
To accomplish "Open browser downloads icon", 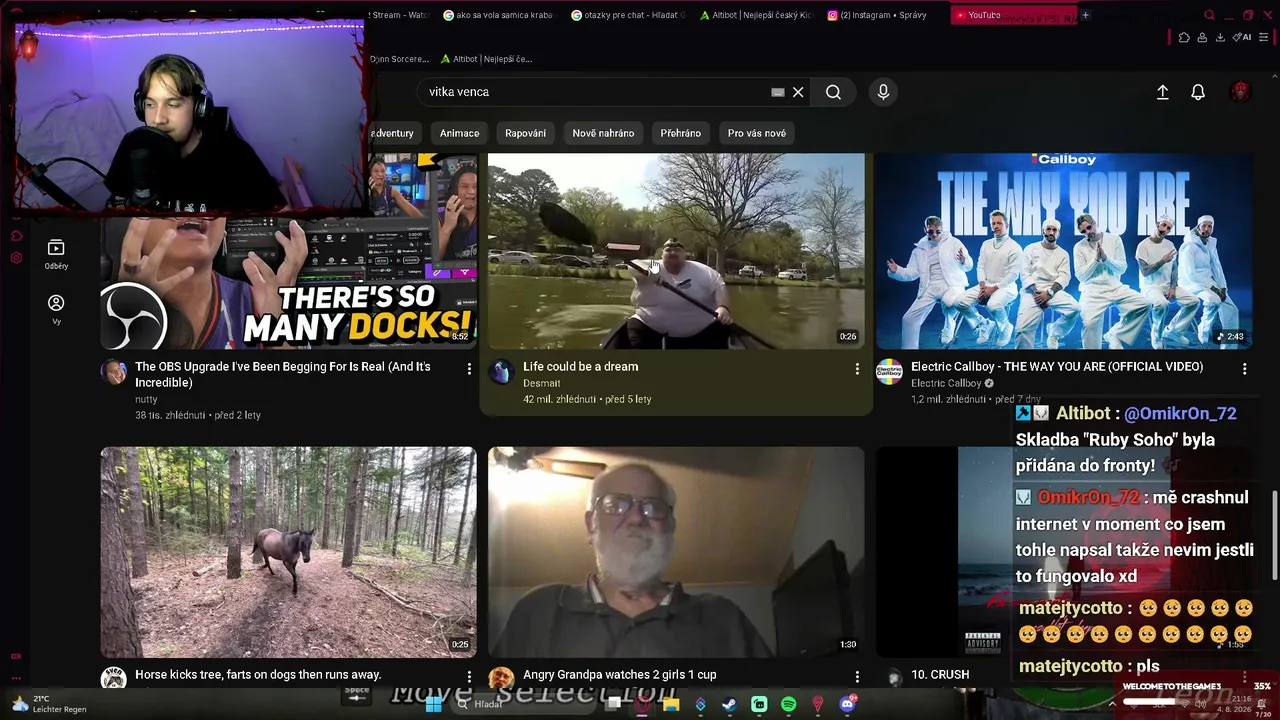I will [1220, 38].
